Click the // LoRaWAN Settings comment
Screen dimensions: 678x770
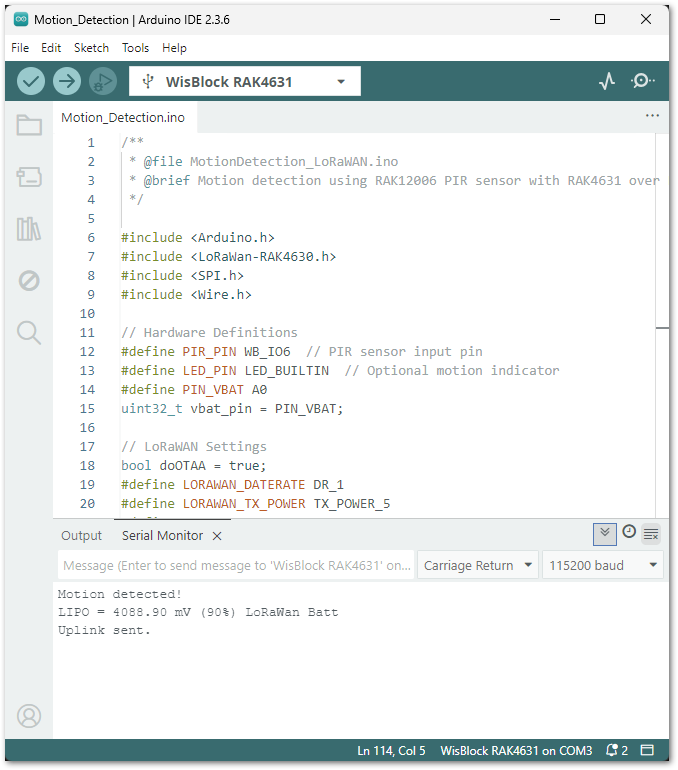[194, 446]
